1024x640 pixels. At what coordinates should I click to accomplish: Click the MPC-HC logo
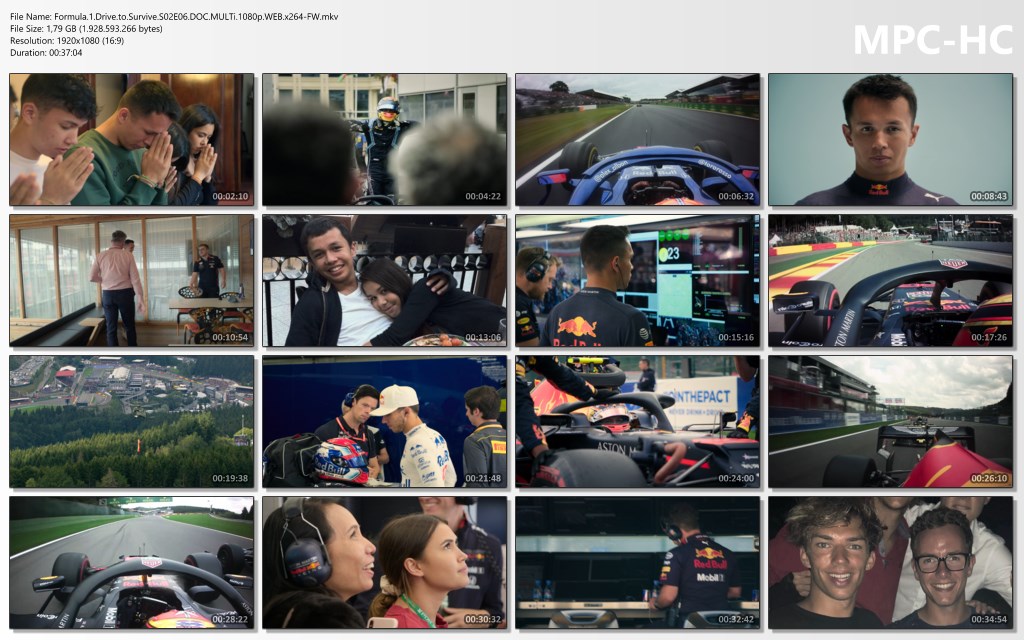click(932, 40)
